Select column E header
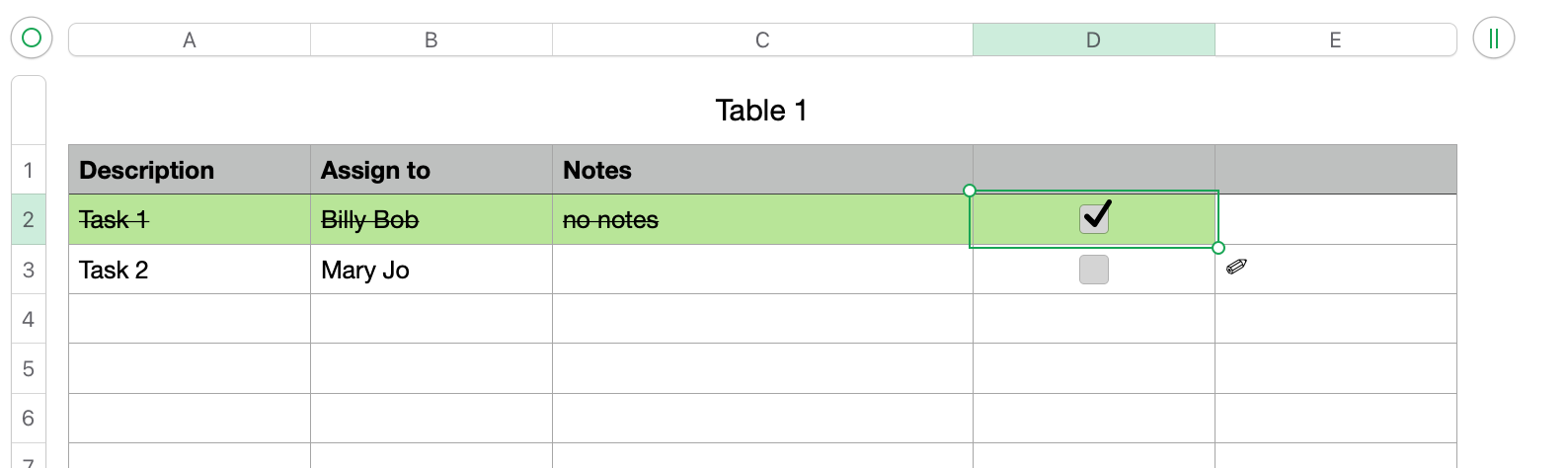Image resolution: width=1568 pixels, height=468 pixels. coord(1335,40)
